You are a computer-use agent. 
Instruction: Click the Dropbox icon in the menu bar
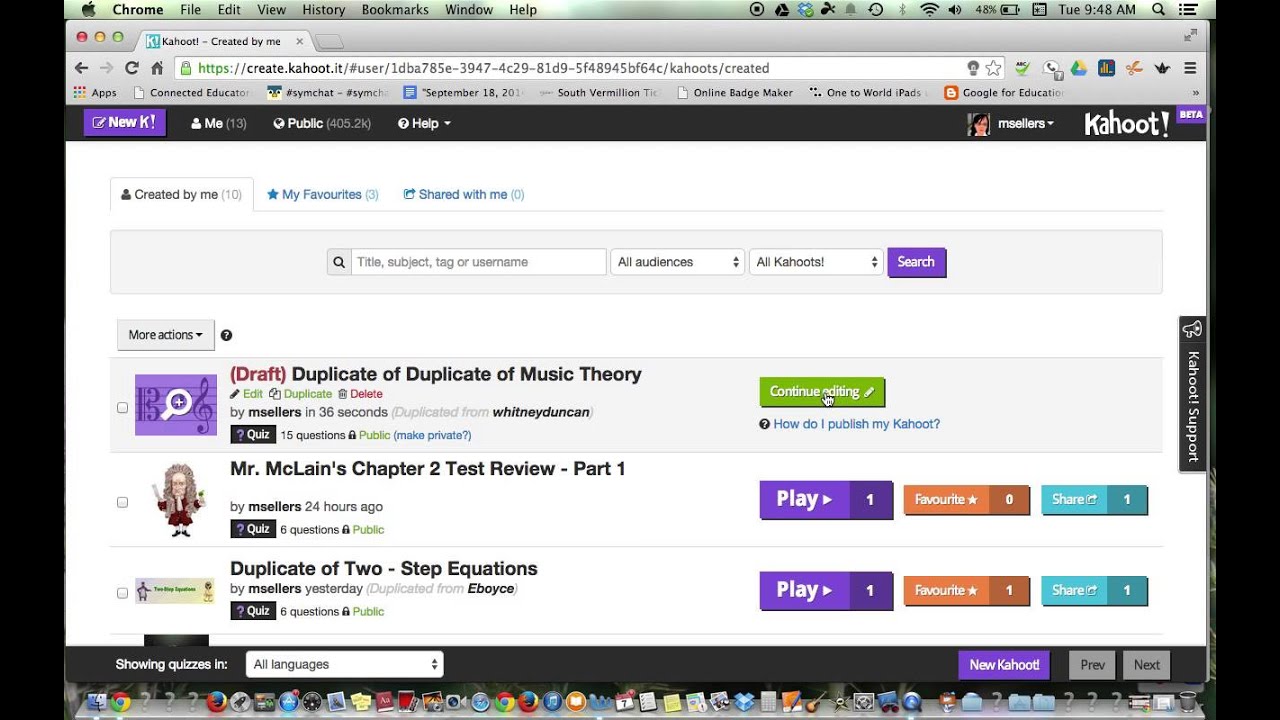(x=807, y=10)
